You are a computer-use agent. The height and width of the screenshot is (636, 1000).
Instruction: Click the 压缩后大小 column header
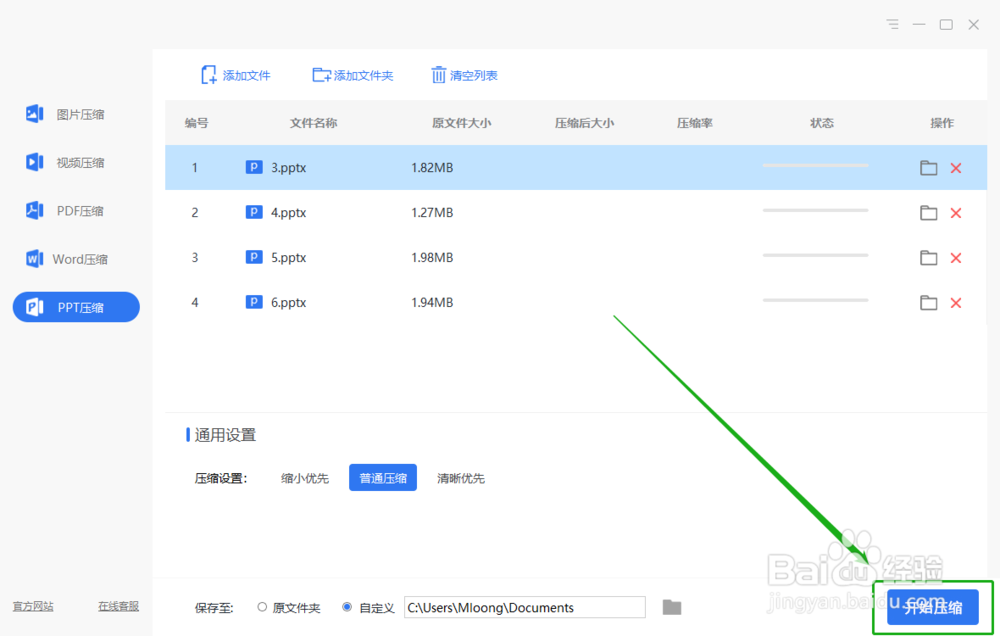[584, 122]
